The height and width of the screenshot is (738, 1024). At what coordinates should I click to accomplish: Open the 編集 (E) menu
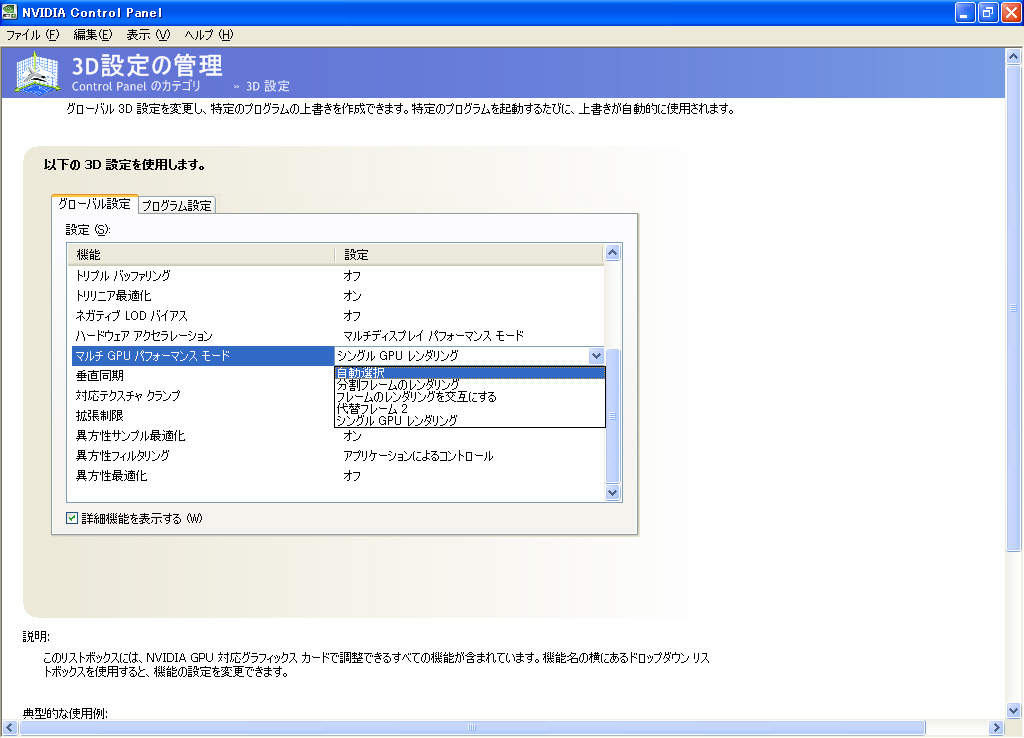click(93, 35)
